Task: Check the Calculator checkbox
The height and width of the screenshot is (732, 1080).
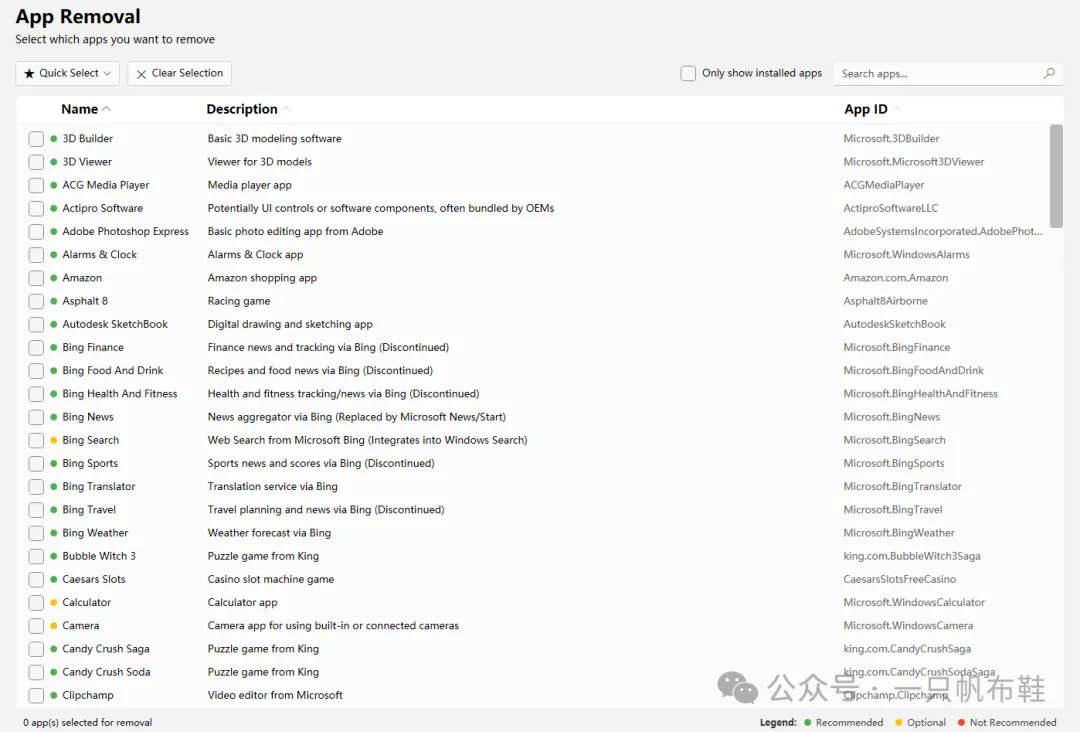Action: [37, 603]
